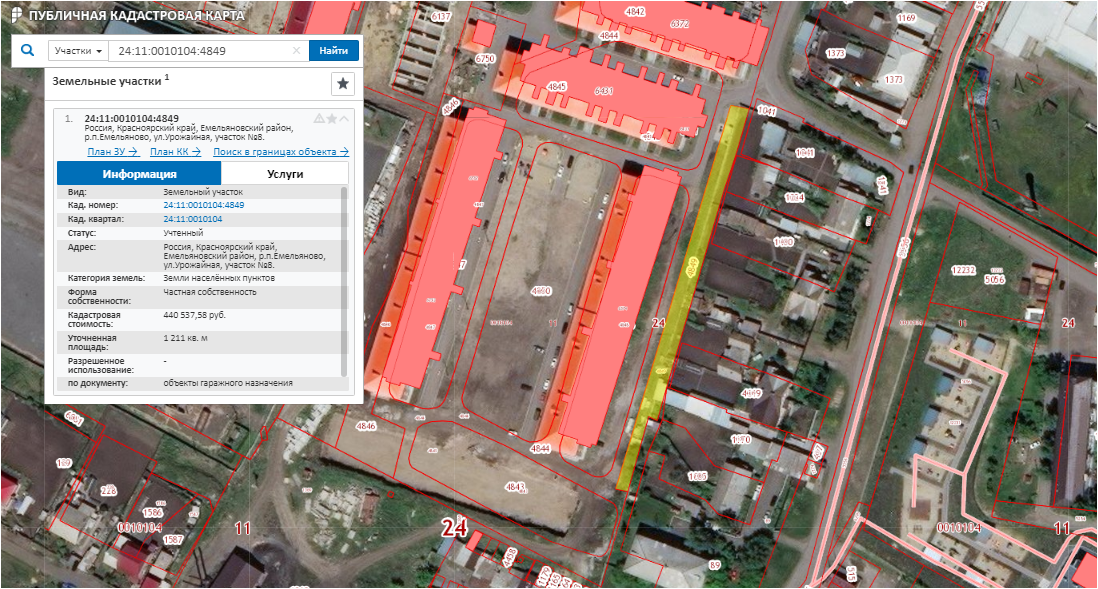Switch to the Информация tab
The width and height of the screenshot is (1098, 589).
(139, 173)
